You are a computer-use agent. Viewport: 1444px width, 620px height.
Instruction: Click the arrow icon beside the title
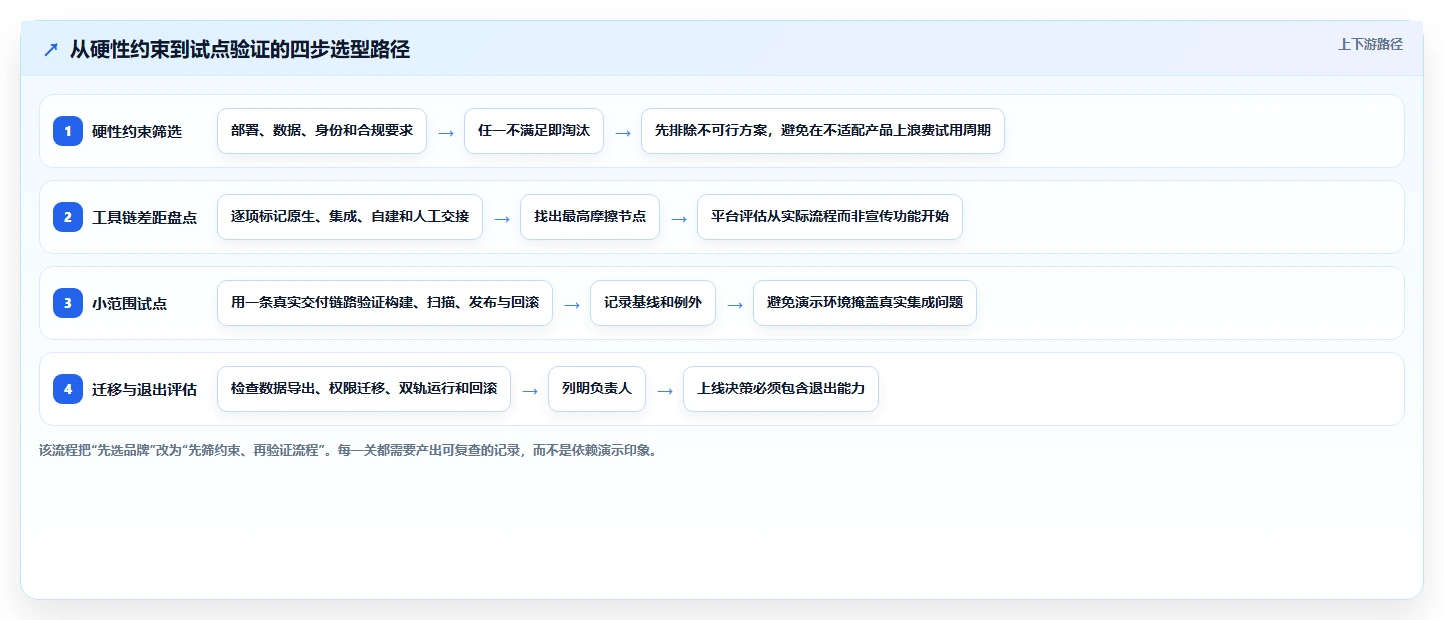51,49
